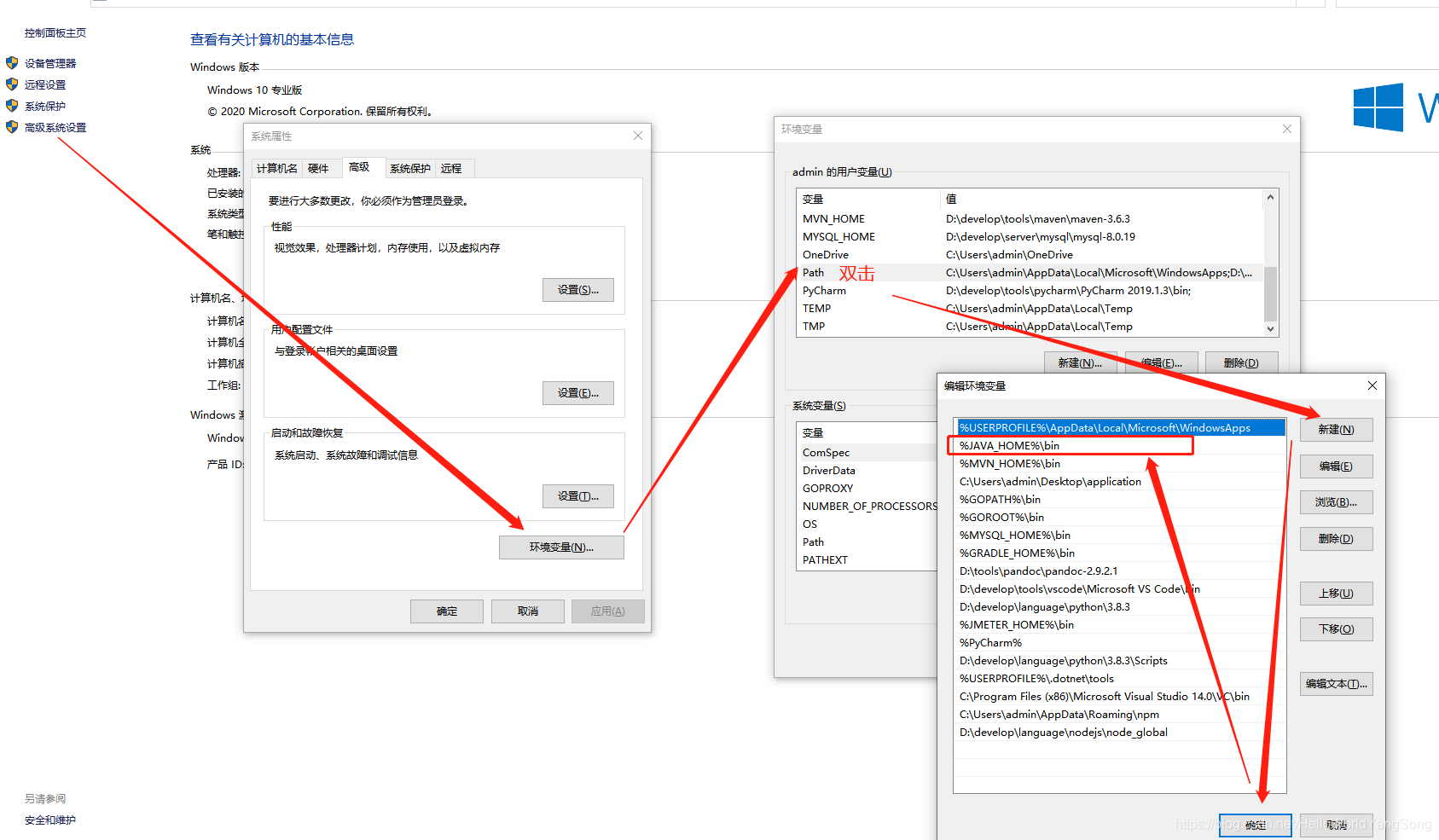Click 设置(T) button under 启动和故障恢复
The height and width of the screenshot is (840, 1439).
tap(578, 496)
